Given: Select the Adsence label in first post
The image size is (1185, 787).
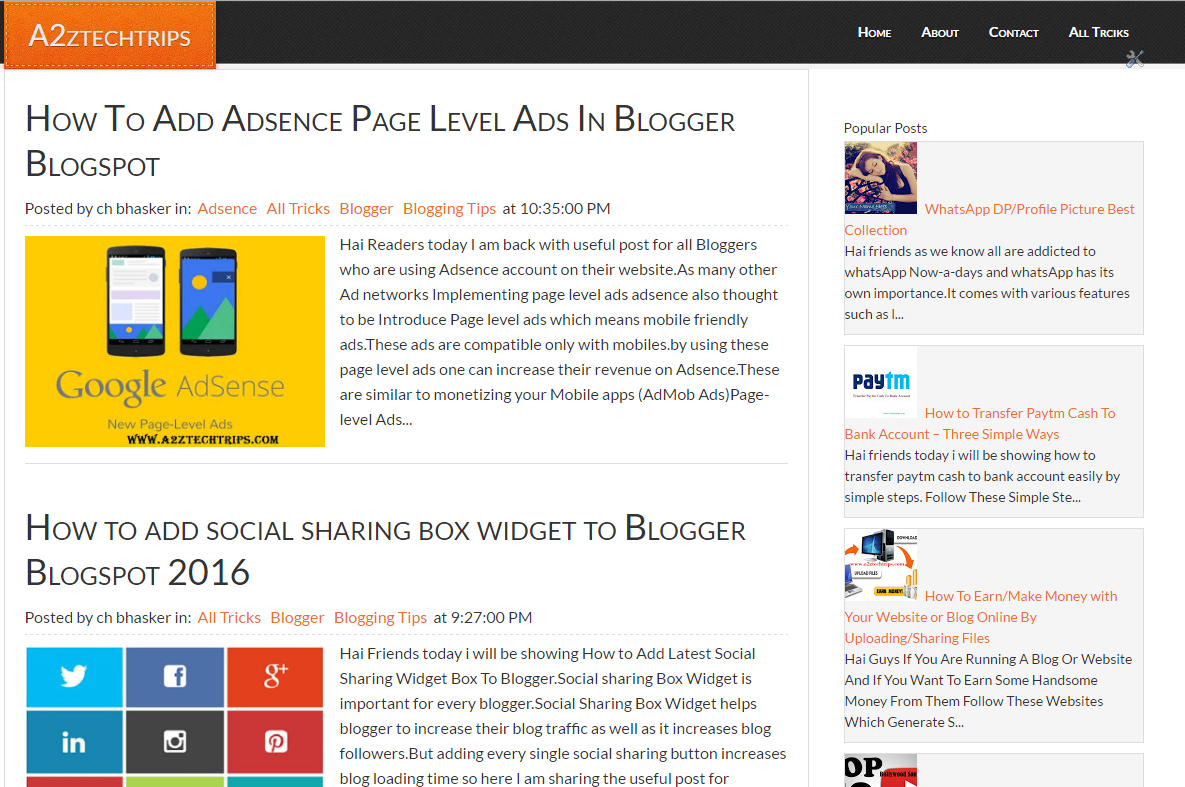Looking at the screenshot, I should [227, 209].
